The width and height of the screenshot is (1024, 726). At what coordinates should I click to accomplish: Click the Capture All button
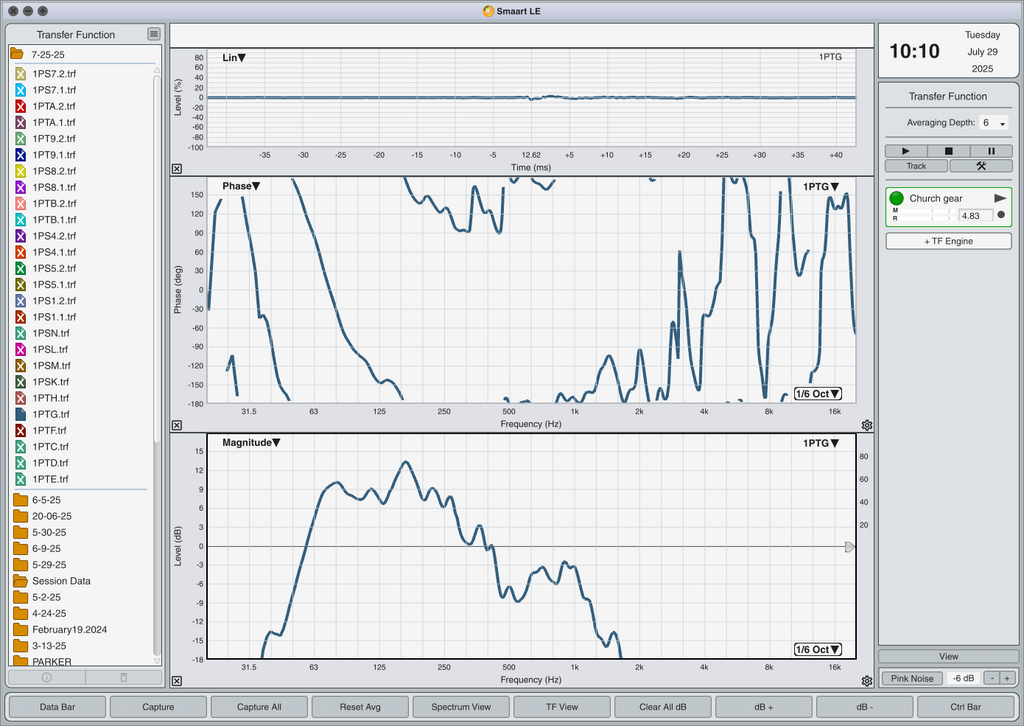(x=259, y=707)
